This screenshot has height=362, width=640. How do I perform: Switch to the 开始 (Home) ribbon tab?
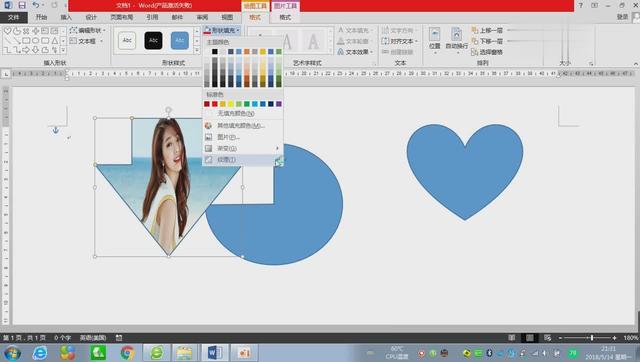41,17
